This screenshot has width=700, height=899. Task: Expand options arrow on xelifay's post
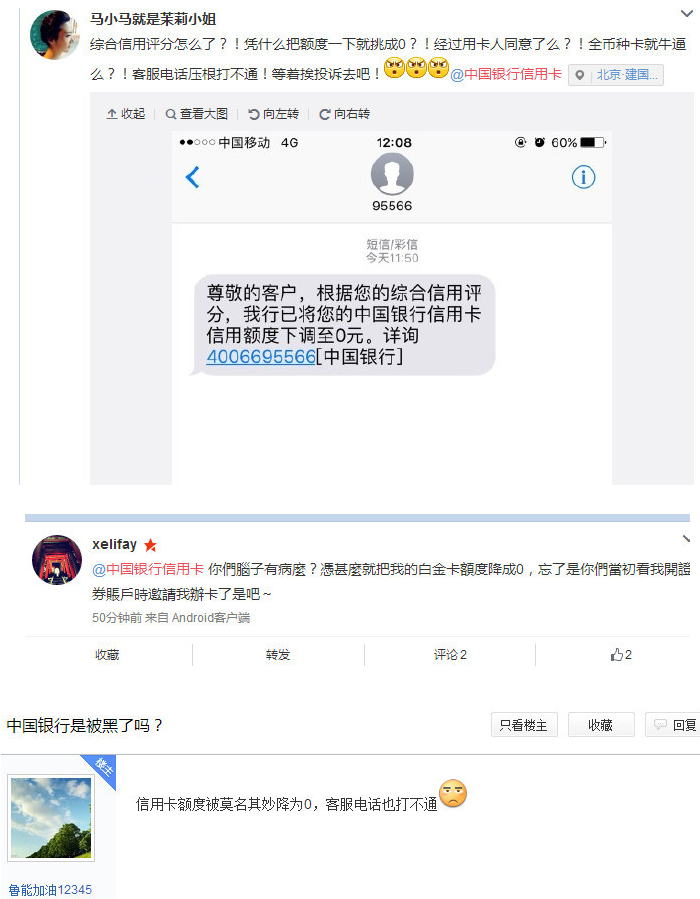point(686,538)
